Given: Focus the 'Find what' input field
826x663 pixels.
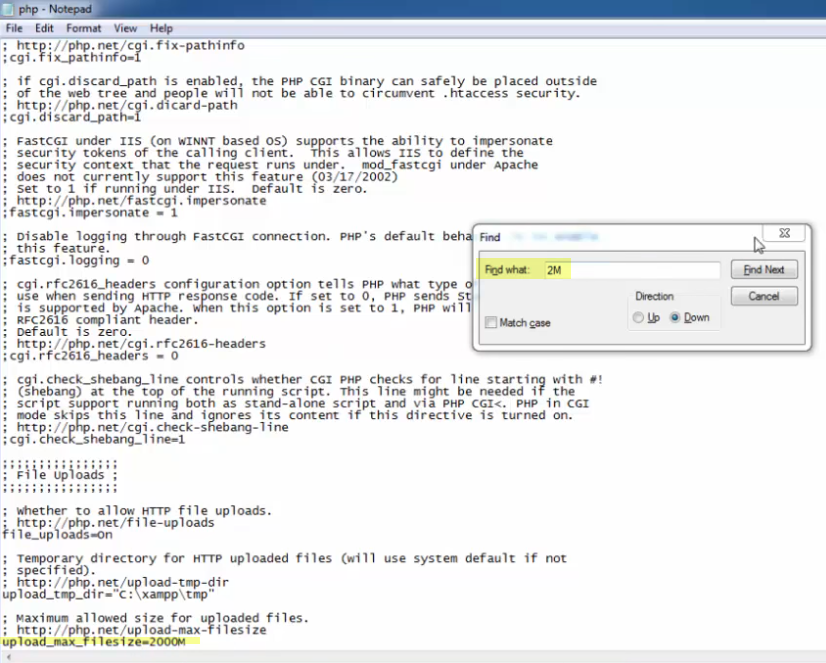Looking at the screenshot, I should coord(632,270).
